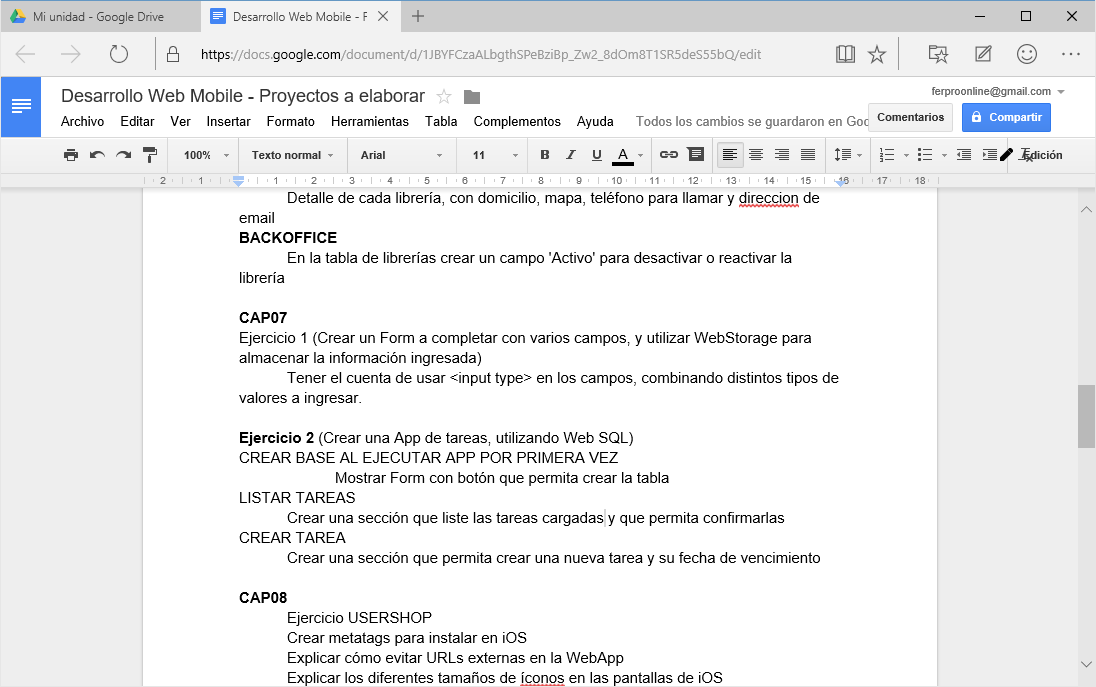Close Desarrollo Web Mobile tab
The image size is (1096, 687).
[x=383, y=17]
